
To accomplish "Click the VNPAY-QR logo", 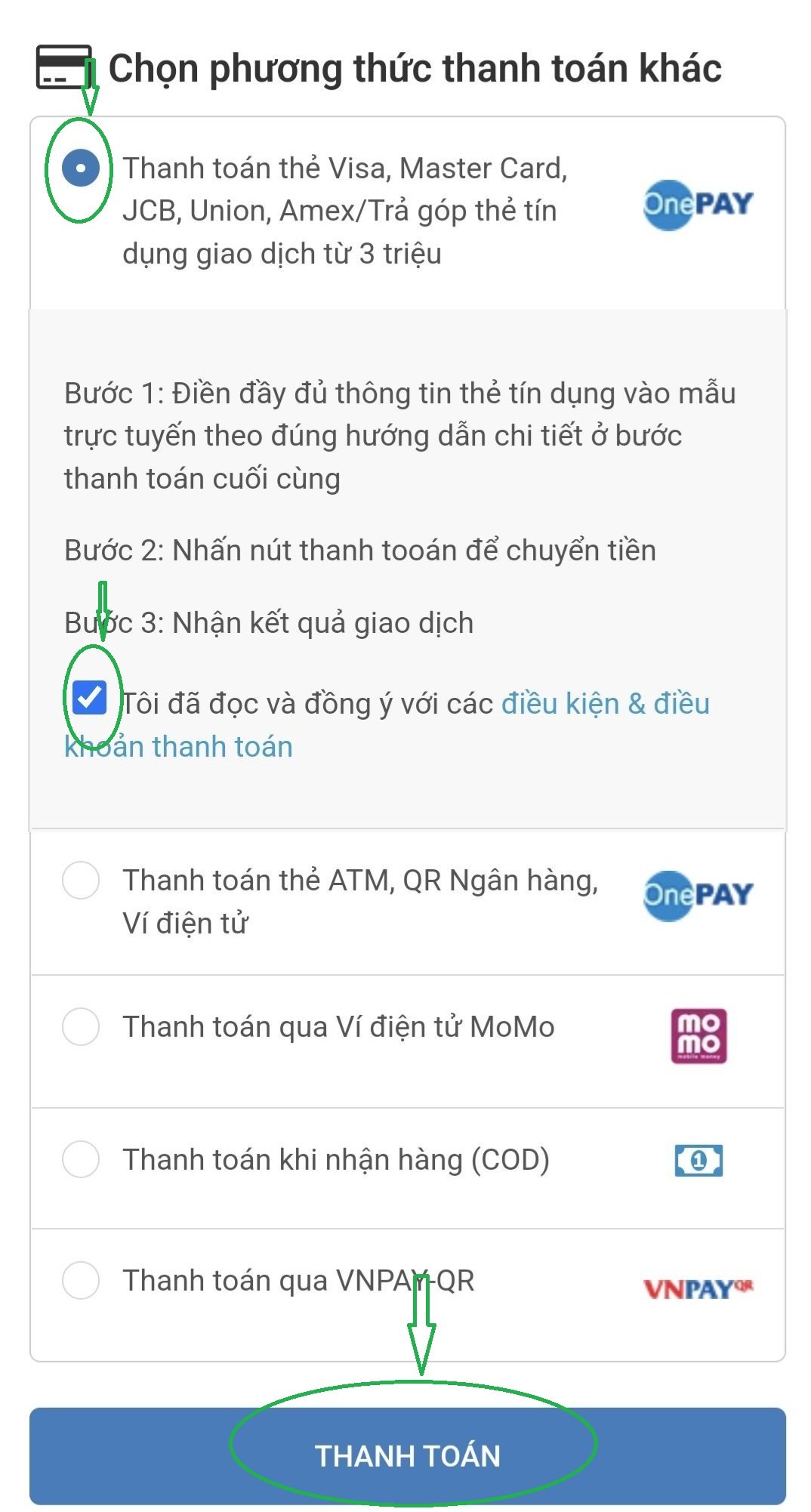I will (698, 1288).
